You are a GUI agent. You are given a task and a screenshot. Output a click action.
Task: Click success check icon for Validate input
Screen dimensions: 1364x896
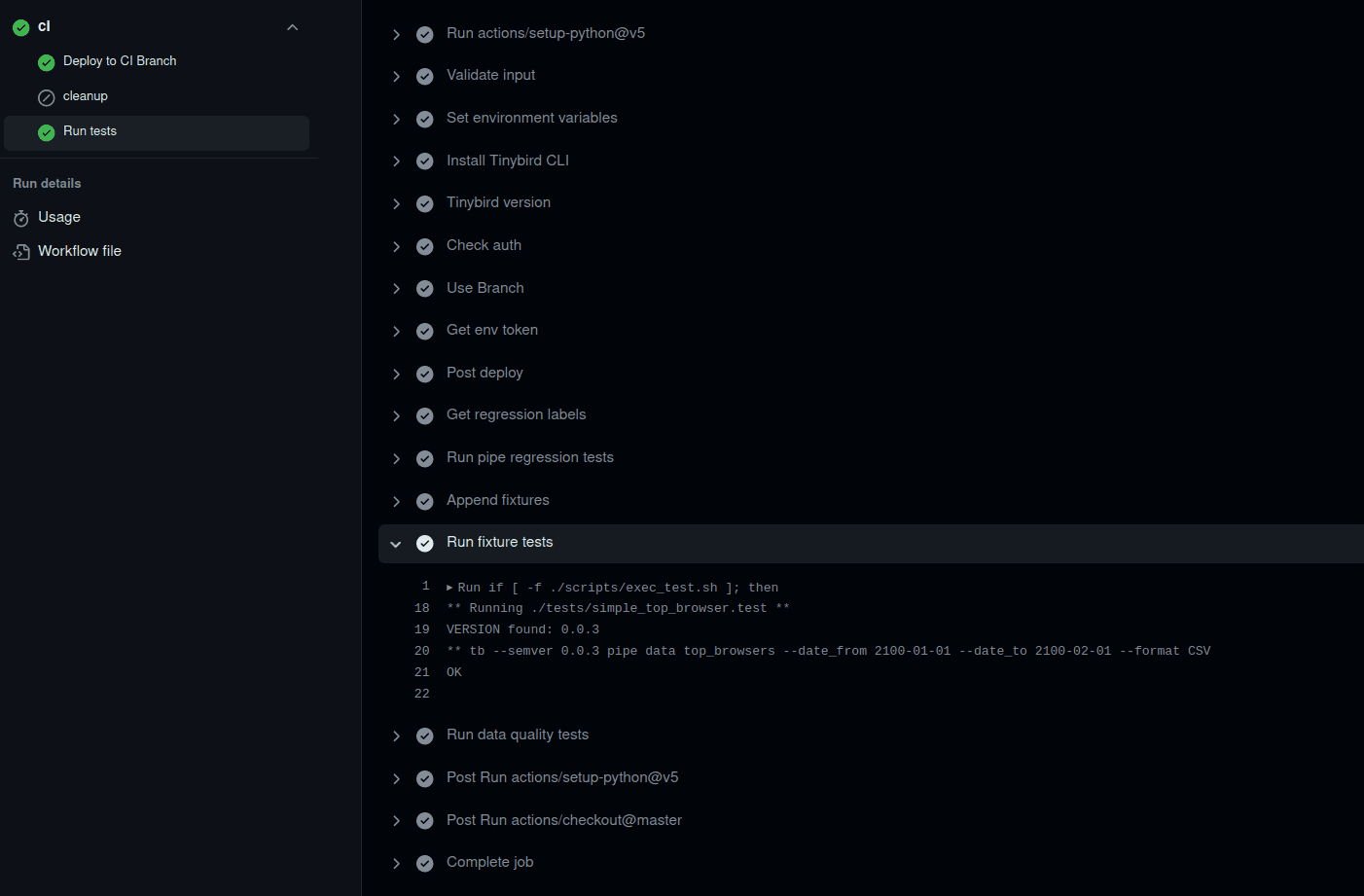(425, 76)
